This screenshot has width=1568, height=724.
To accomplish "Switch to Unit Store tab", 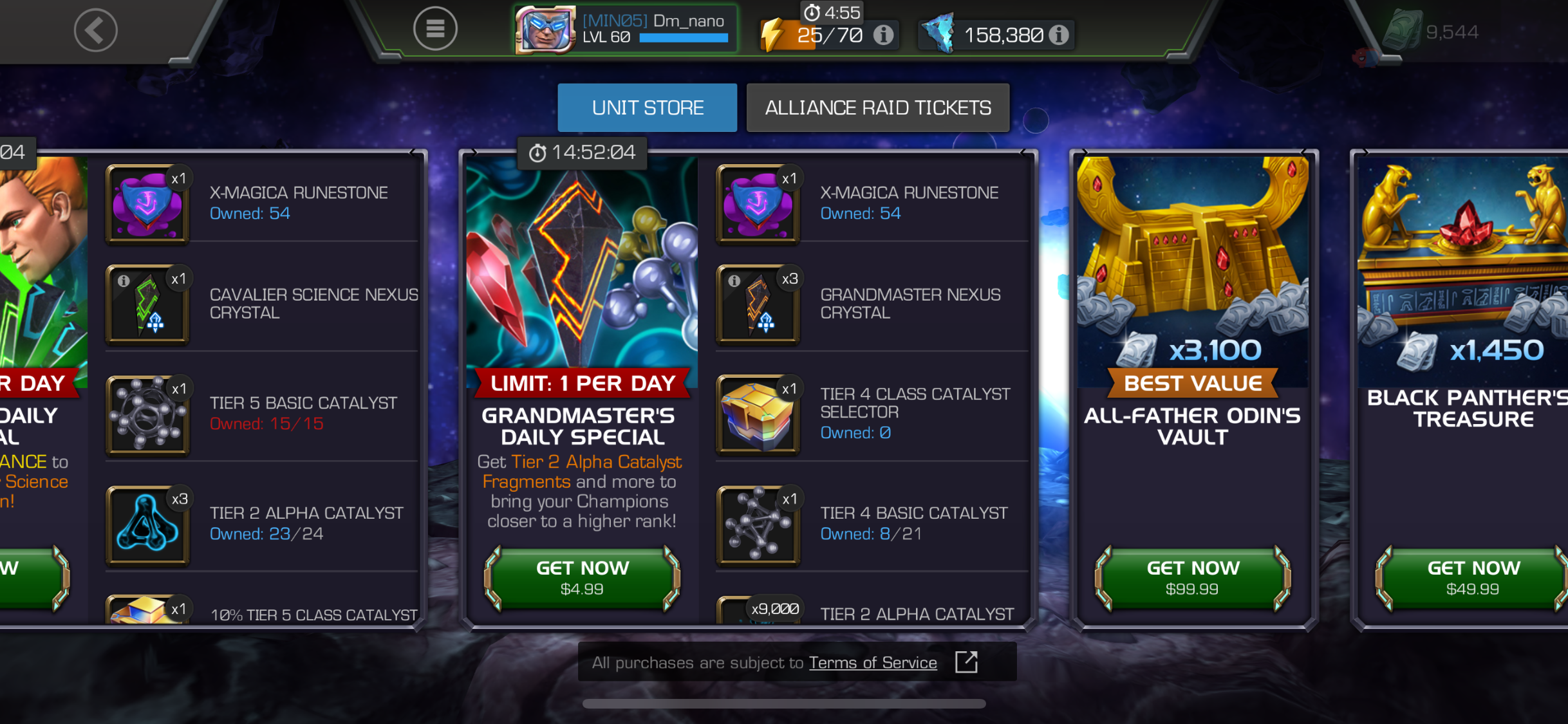I will pos(648,107).
